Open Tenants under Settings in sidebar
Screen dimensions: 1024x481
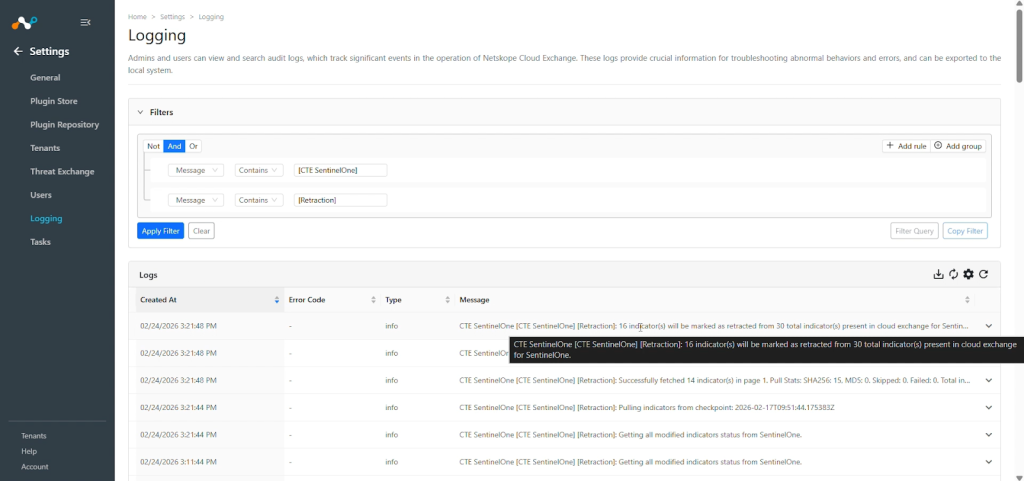click(45, 148)
